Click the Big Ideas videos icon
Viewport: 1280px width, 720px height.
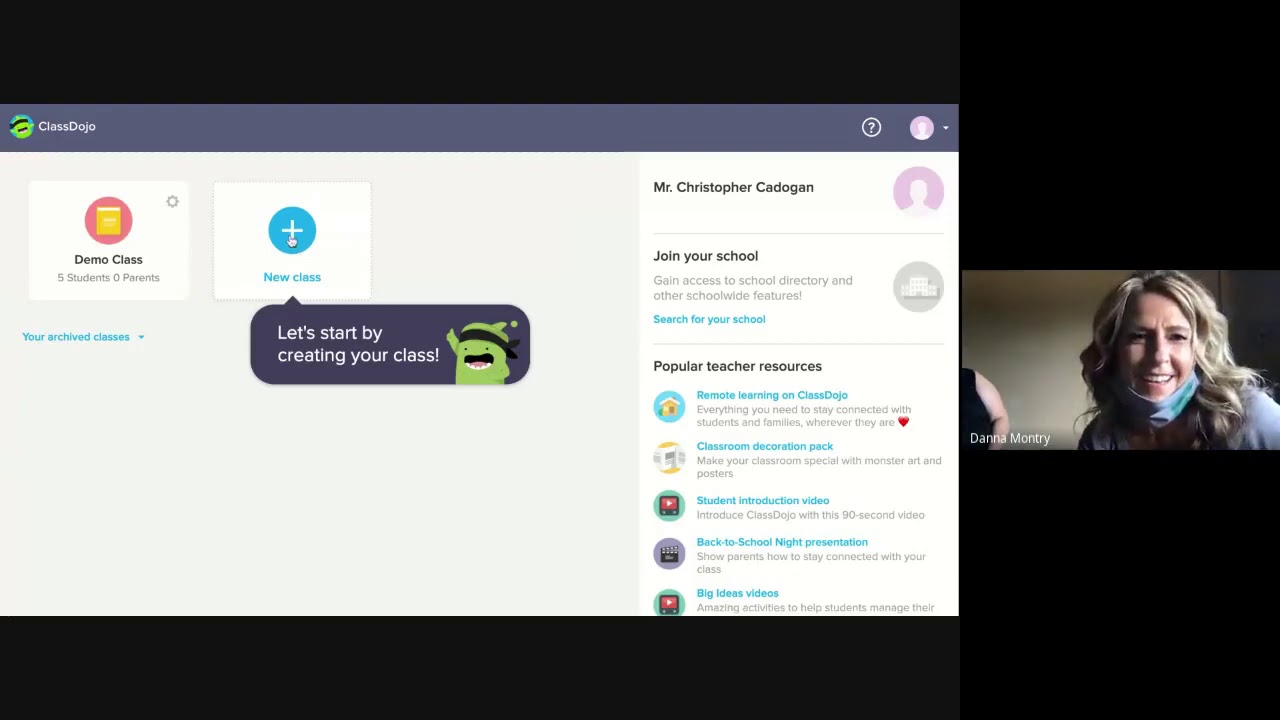click(x=669, y=602)
